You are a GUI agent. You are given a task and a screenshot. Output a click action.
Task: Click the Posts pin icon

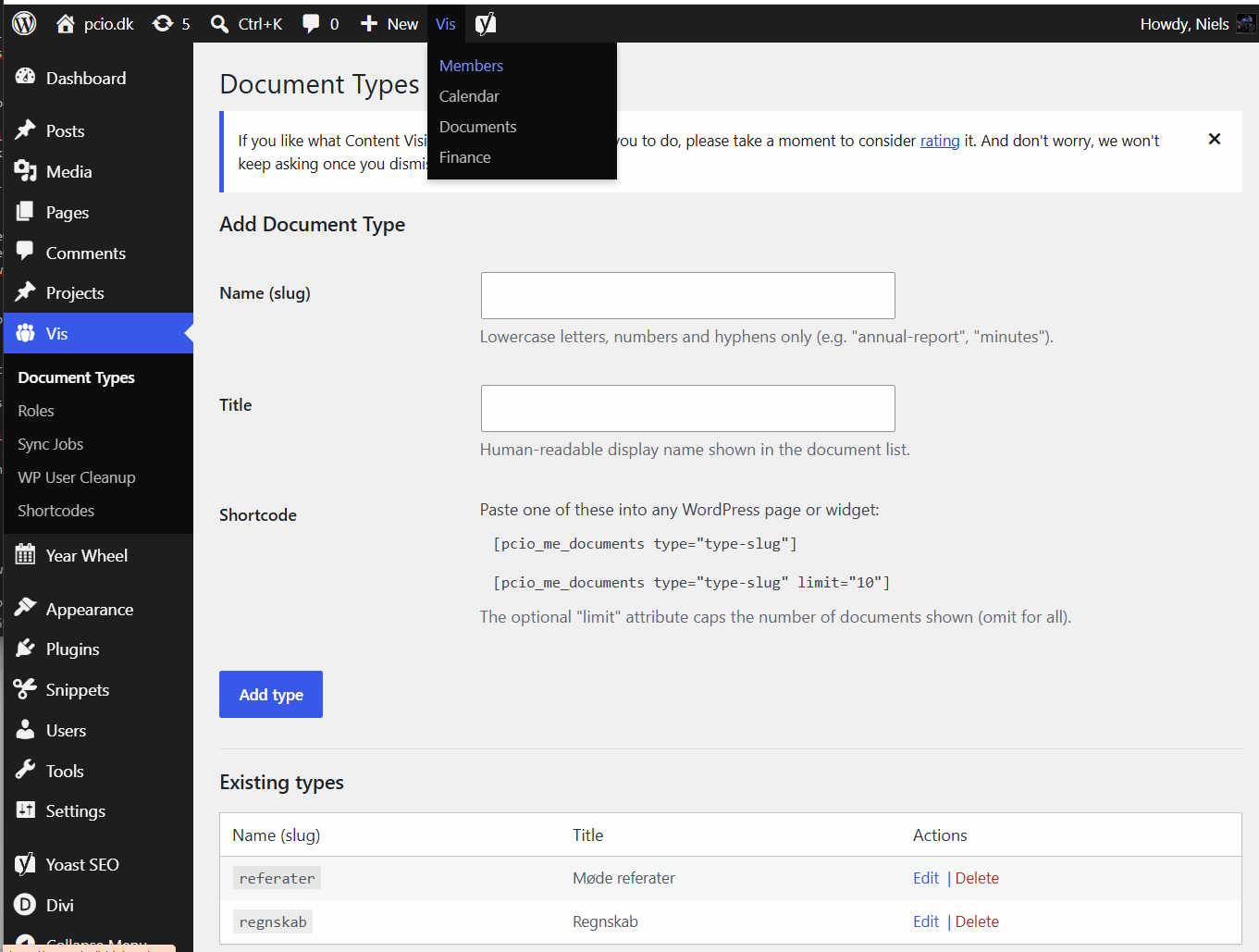tap(25, 130)
